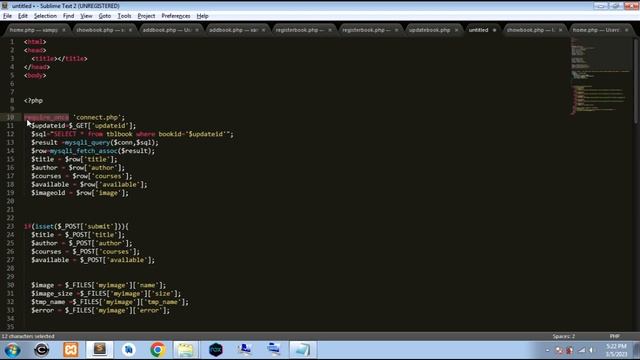Click the taskbar clock showing 5:22 PM
The width and height of the screenshot is (640, 360).
click(x=616, y=350)
